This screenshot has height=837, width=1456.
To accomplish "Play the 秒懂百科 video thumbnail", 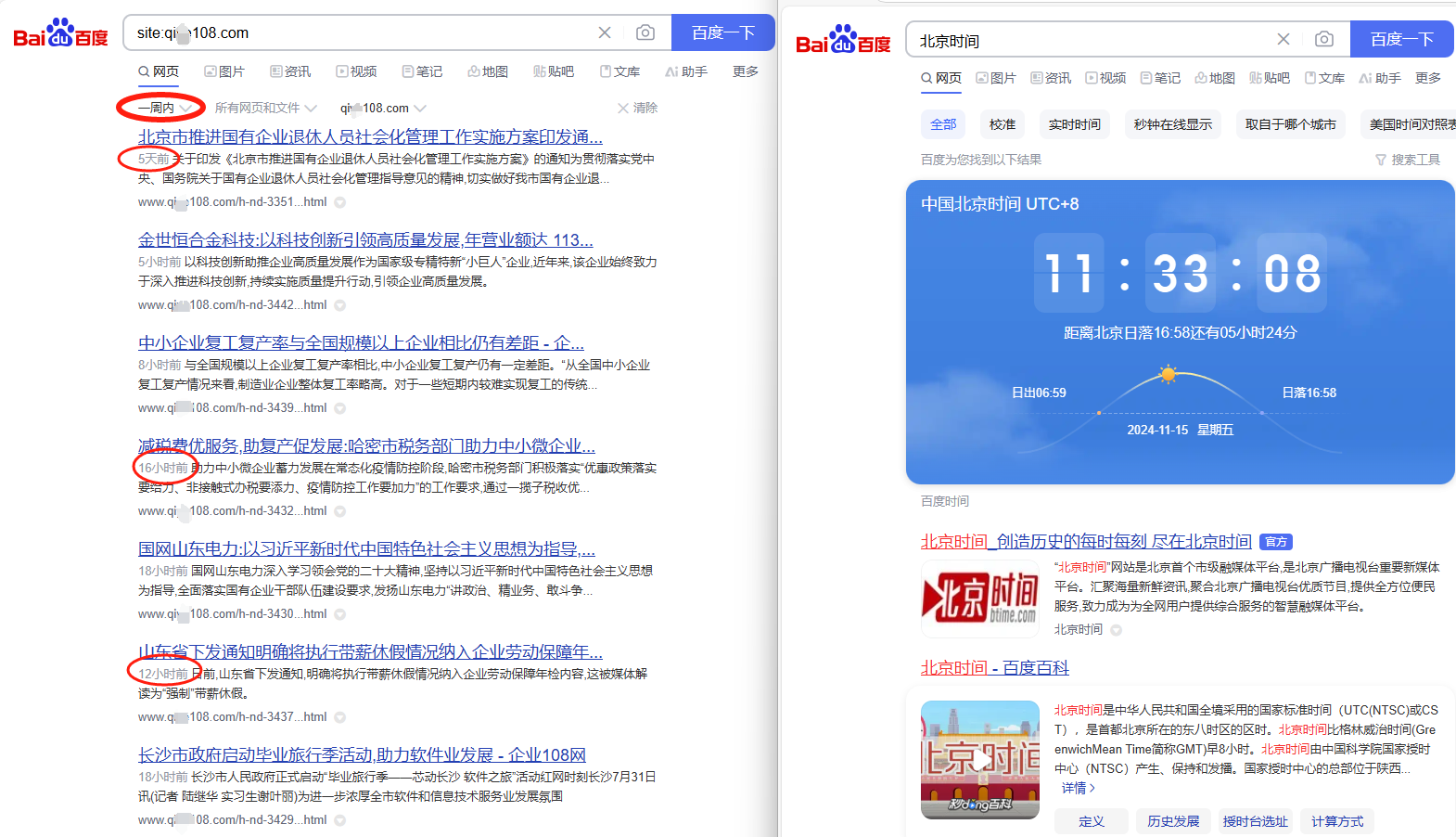I will coord(980,760).
